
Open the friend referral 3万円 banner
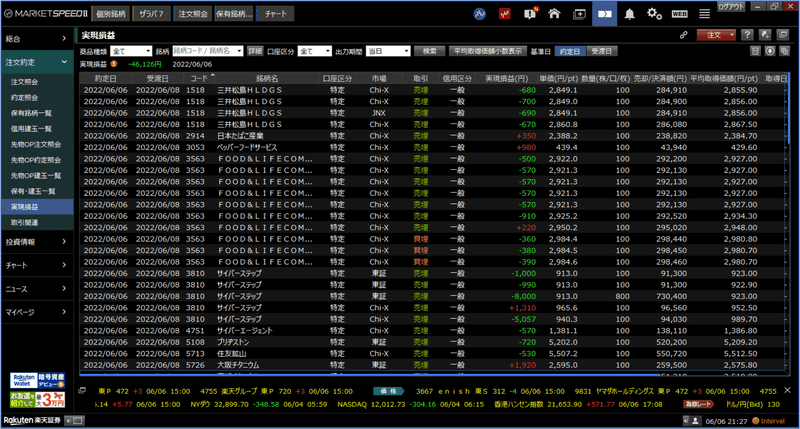coord(37,399)
